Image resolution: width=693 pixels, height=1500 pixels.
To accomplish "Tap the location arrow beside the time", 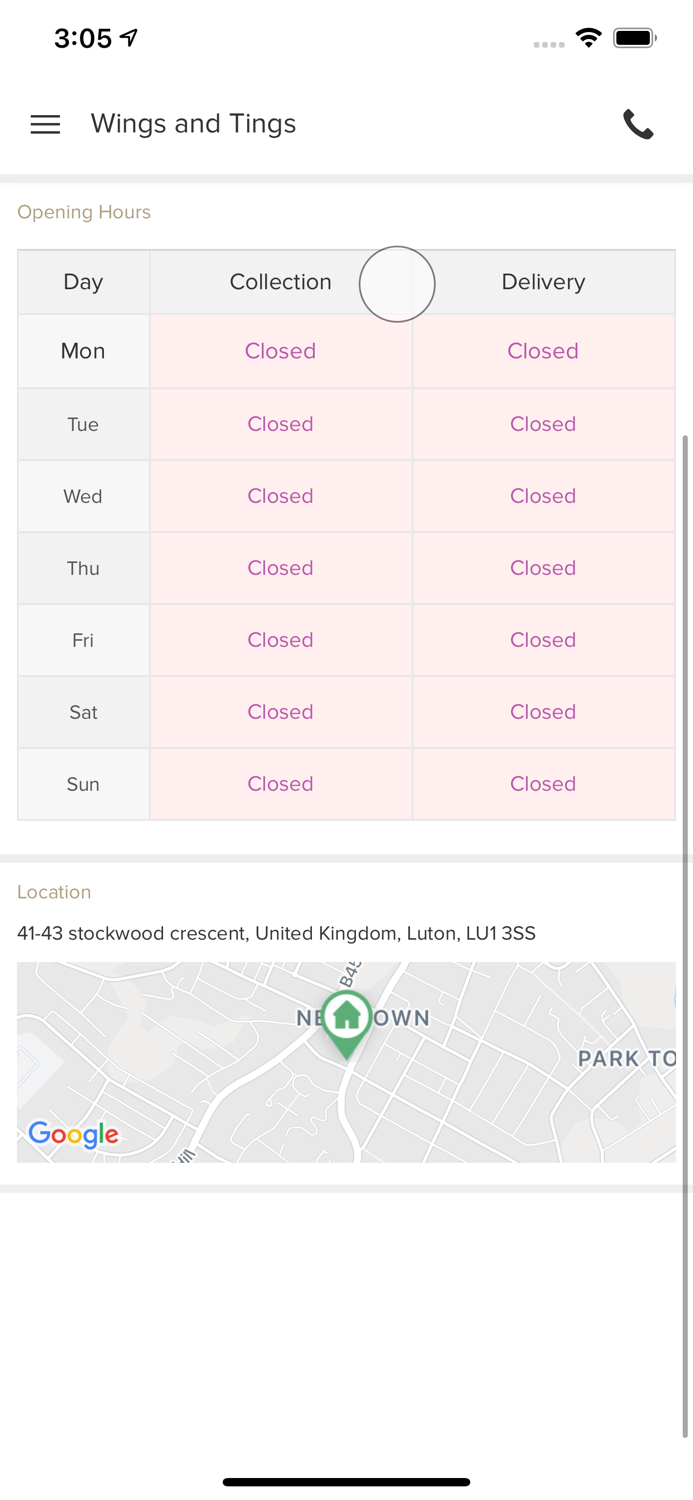I will pyautogui.click(x=129, y=38).
